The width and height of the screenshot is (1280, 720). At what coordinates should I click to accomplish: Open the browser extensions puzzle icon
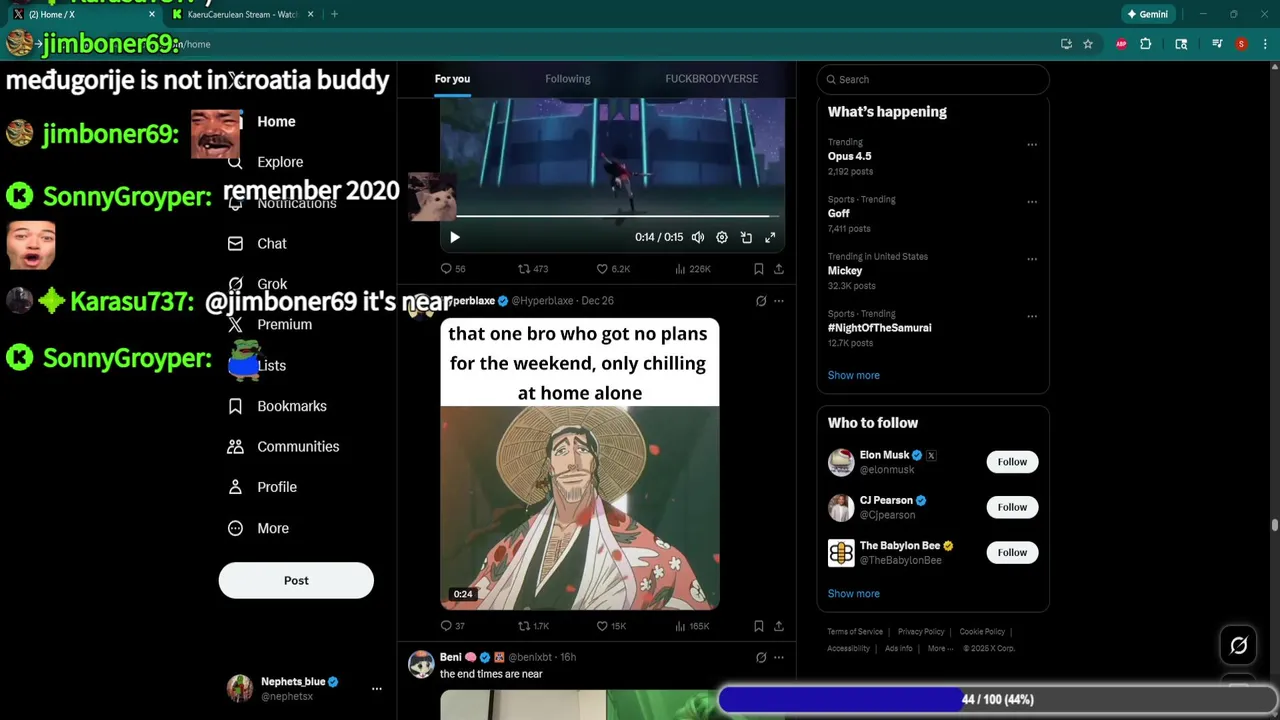(1146, 44)
